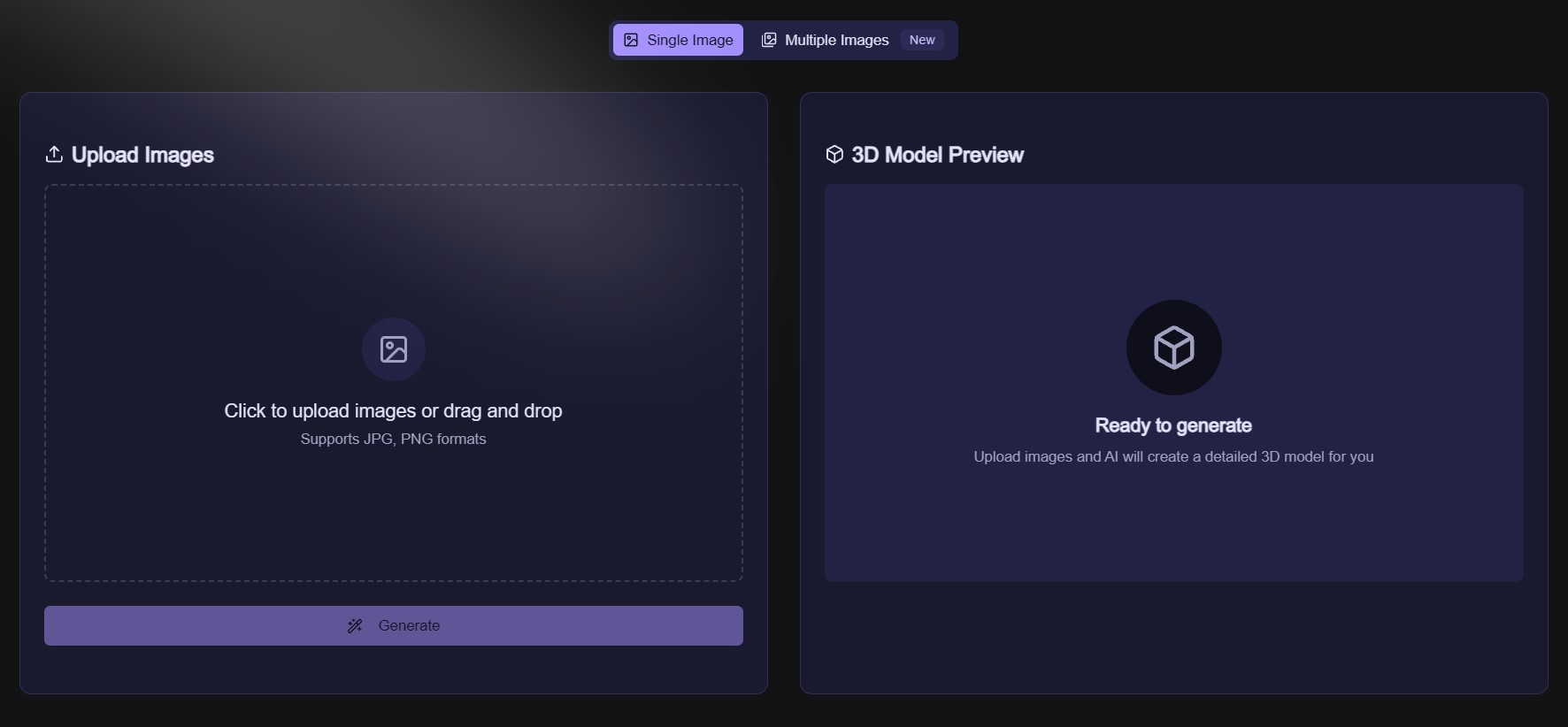Click the 'Upload images and AI will create' description
1568x727 pixels.
point(1173,456)
